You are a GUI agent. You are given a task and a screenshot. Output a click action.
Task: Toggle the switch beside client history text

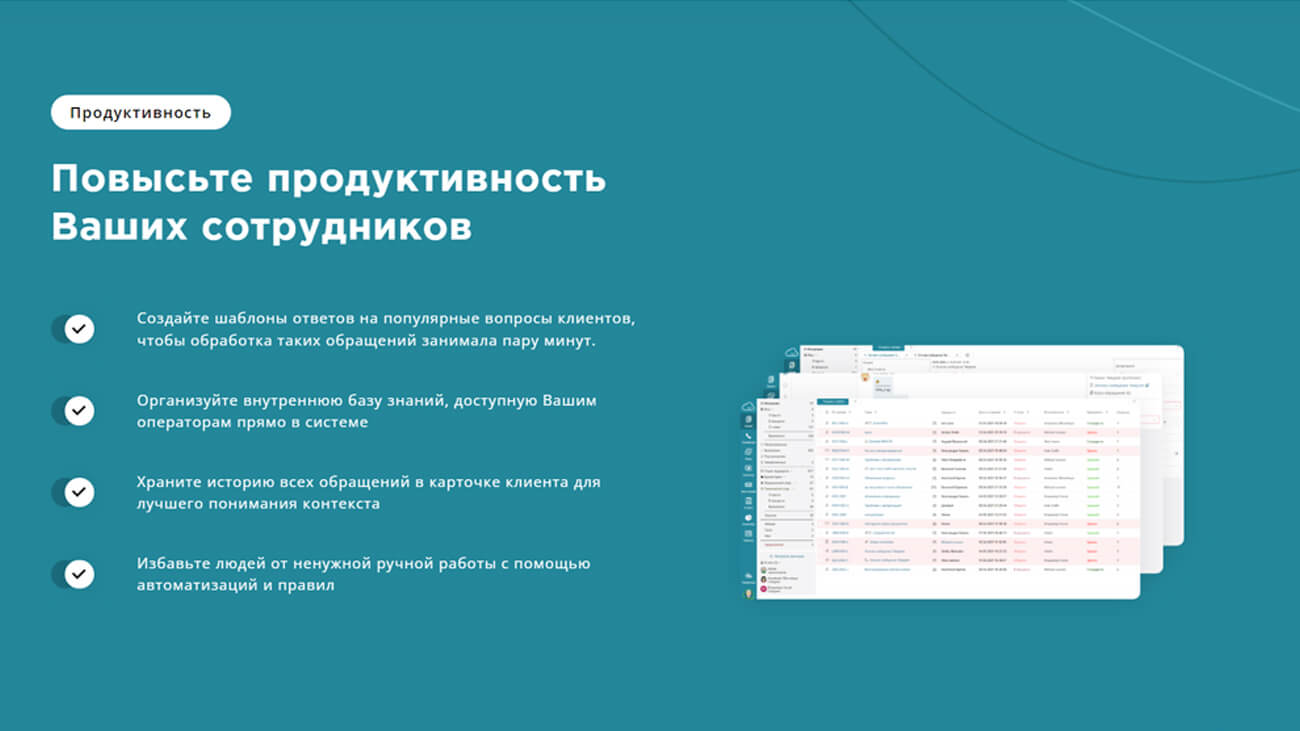[73, 492]
